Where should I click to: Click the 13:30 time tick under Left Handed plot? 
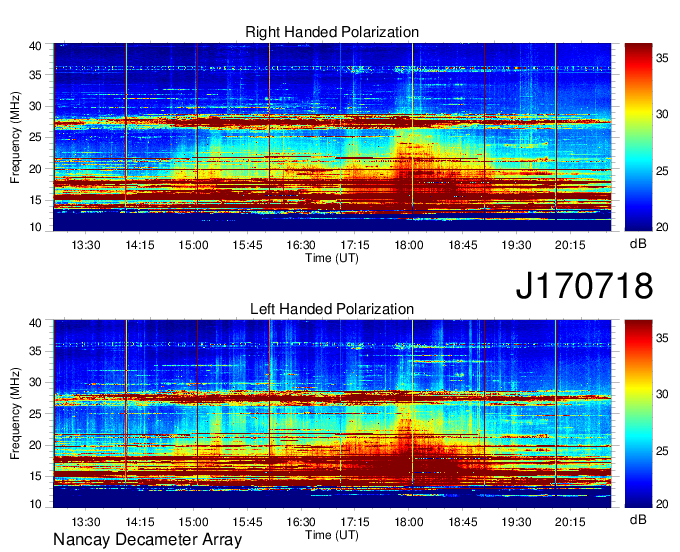[86, 522]
